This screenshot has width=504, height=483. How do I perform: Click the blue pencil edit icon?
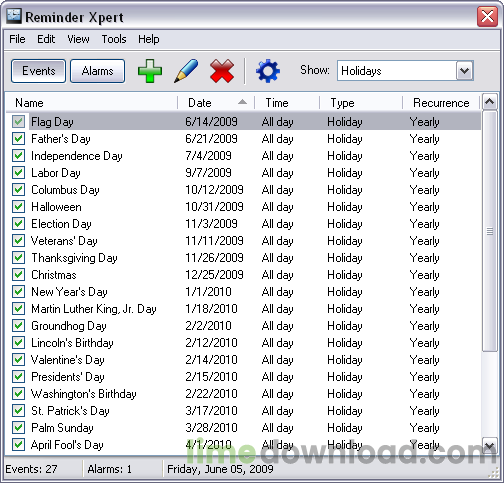tap(186, 71)
